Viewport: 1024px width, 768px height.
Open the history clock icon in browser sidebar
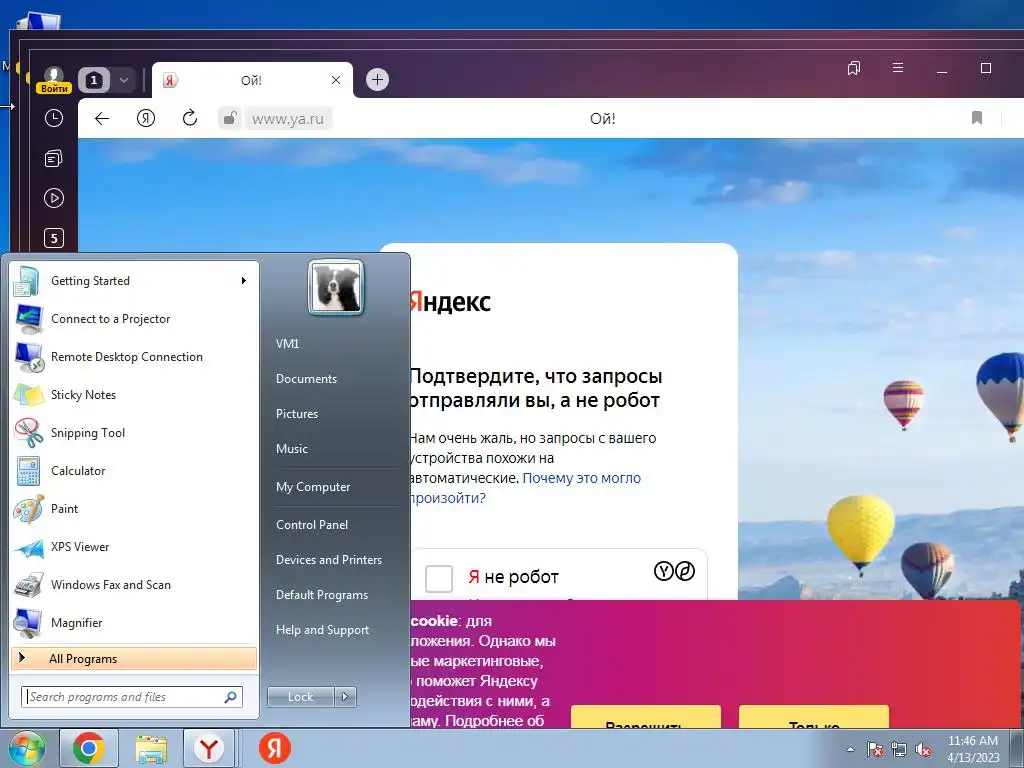tap(54, 118)
